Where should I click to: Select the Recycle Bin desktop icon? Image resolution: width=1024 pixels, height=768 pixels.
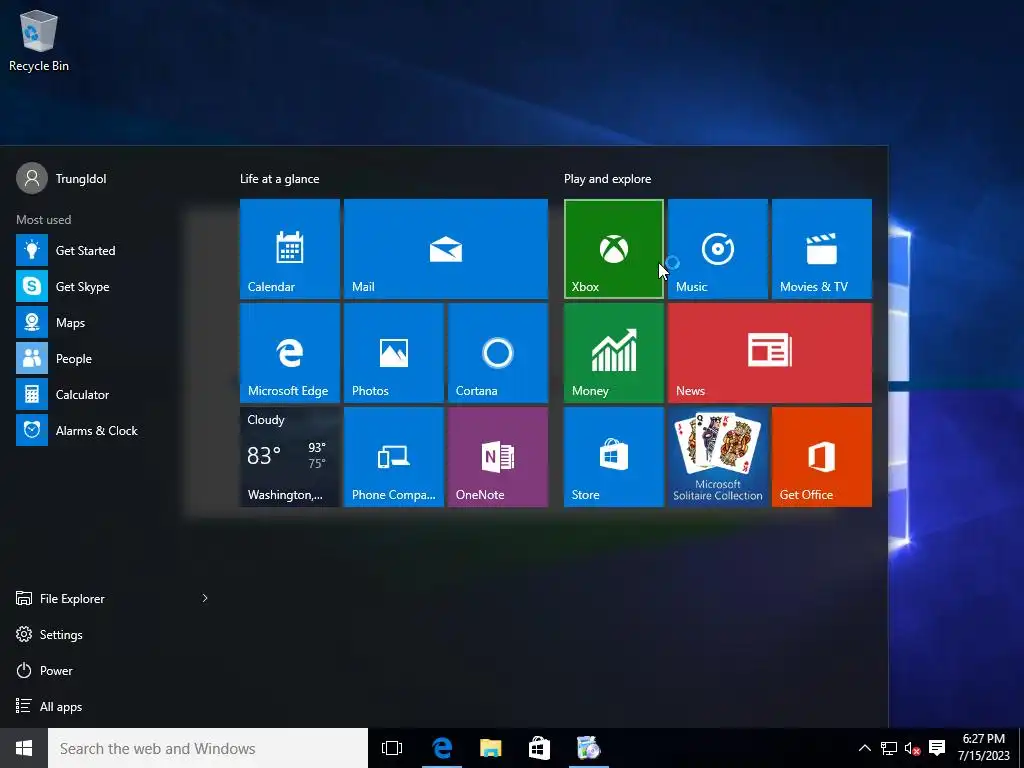pos(39,40)
